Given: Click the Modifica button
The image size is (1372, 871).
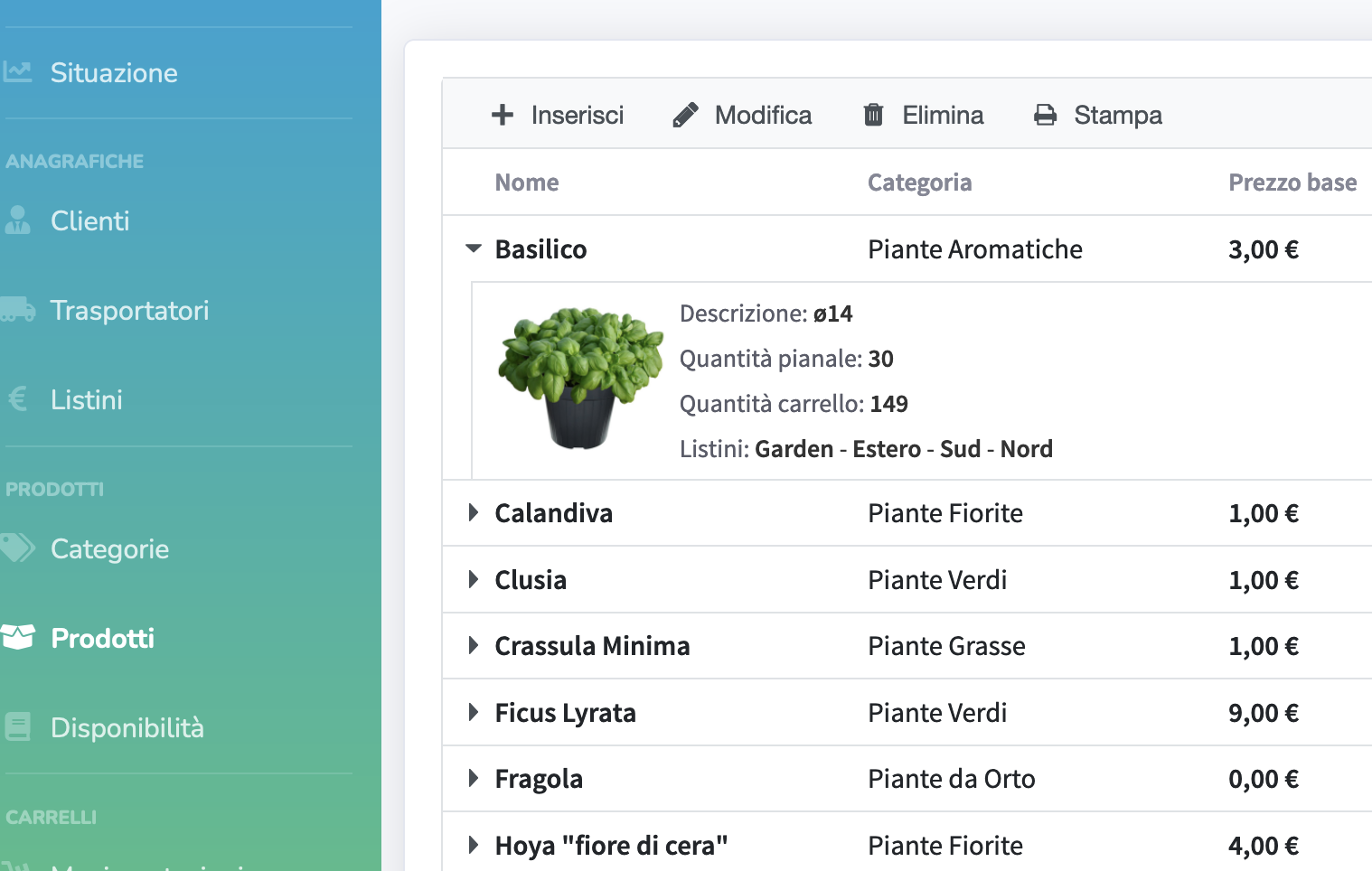Looking at the screenshot, I should (x=742, y=114).
